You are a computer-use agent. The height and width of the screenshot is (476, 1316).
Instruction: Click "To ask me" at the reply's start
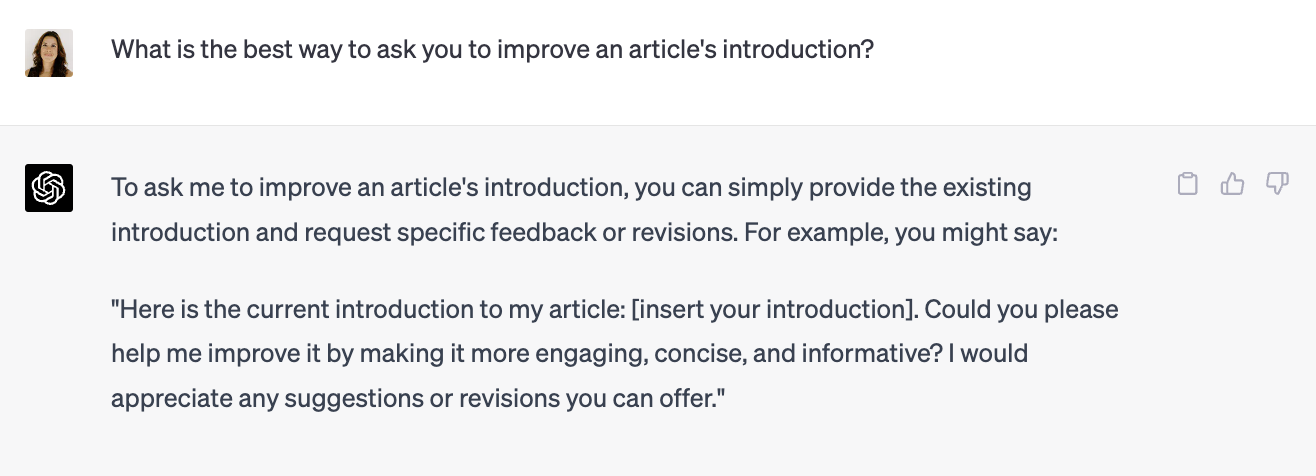(x=161, y=187)
